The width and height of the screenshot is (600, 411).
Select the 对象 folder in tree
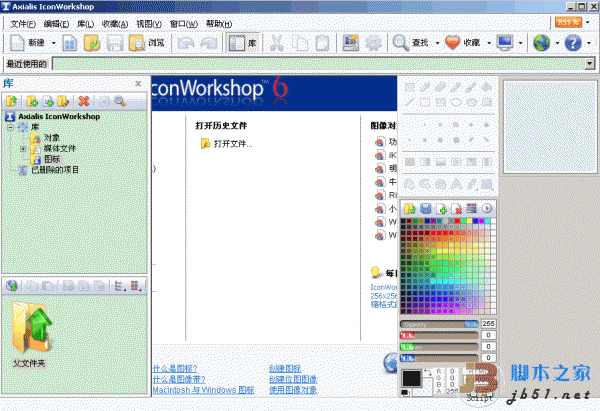(x=52, y=137)
